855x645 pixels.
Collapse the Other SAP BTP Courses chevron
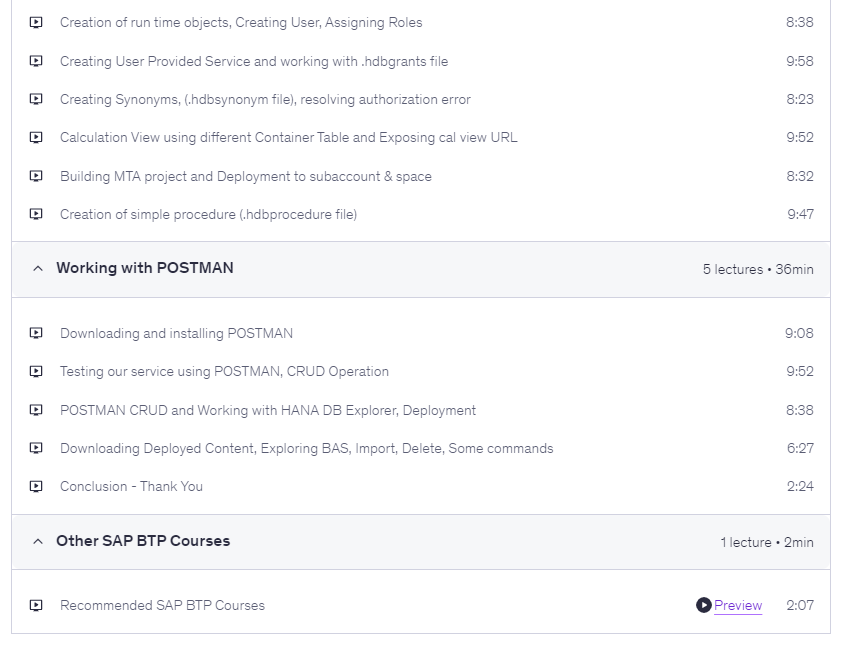[x=38, y=541]
